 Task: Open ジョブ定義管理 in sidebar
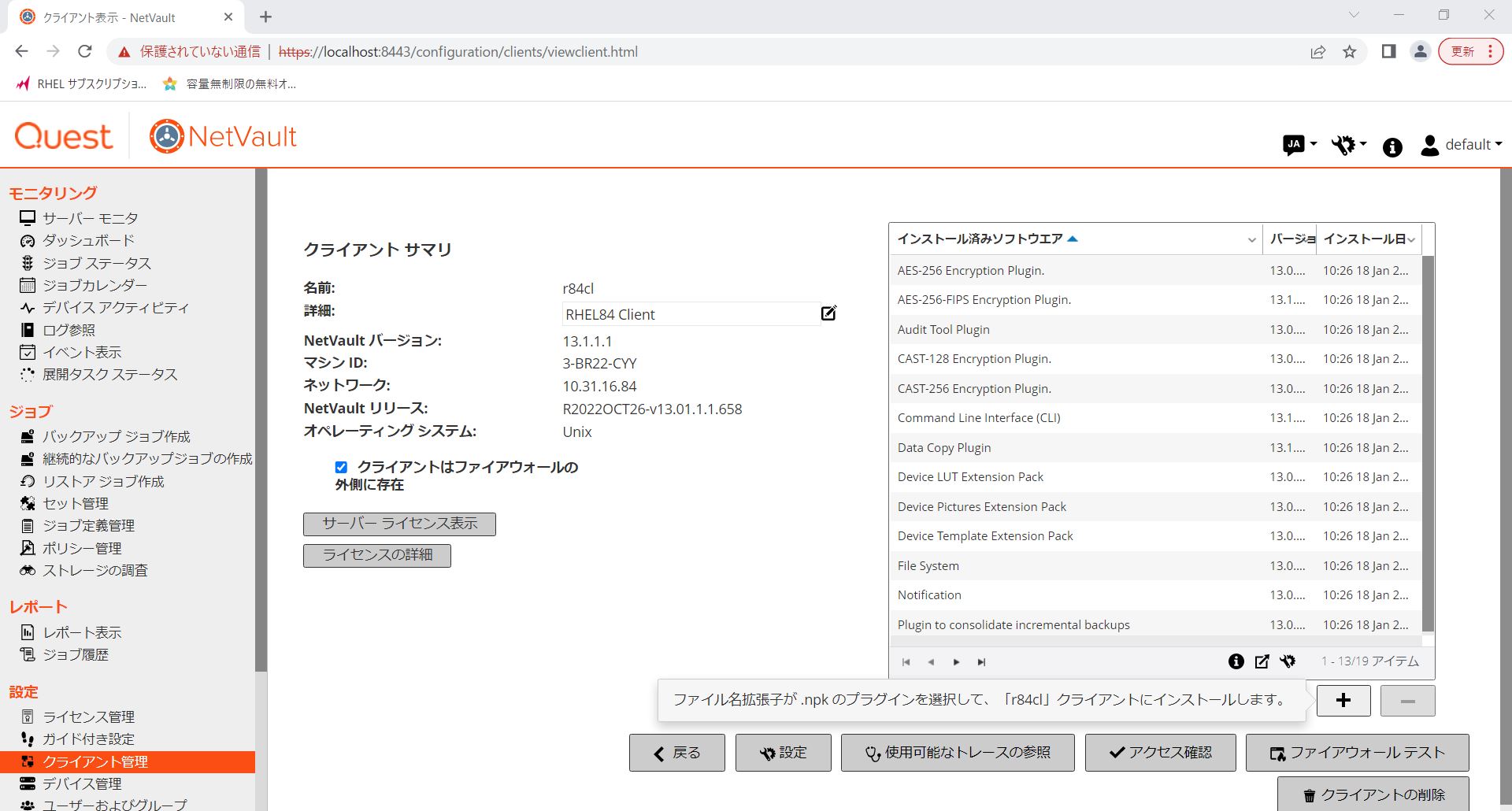(88, 525)
